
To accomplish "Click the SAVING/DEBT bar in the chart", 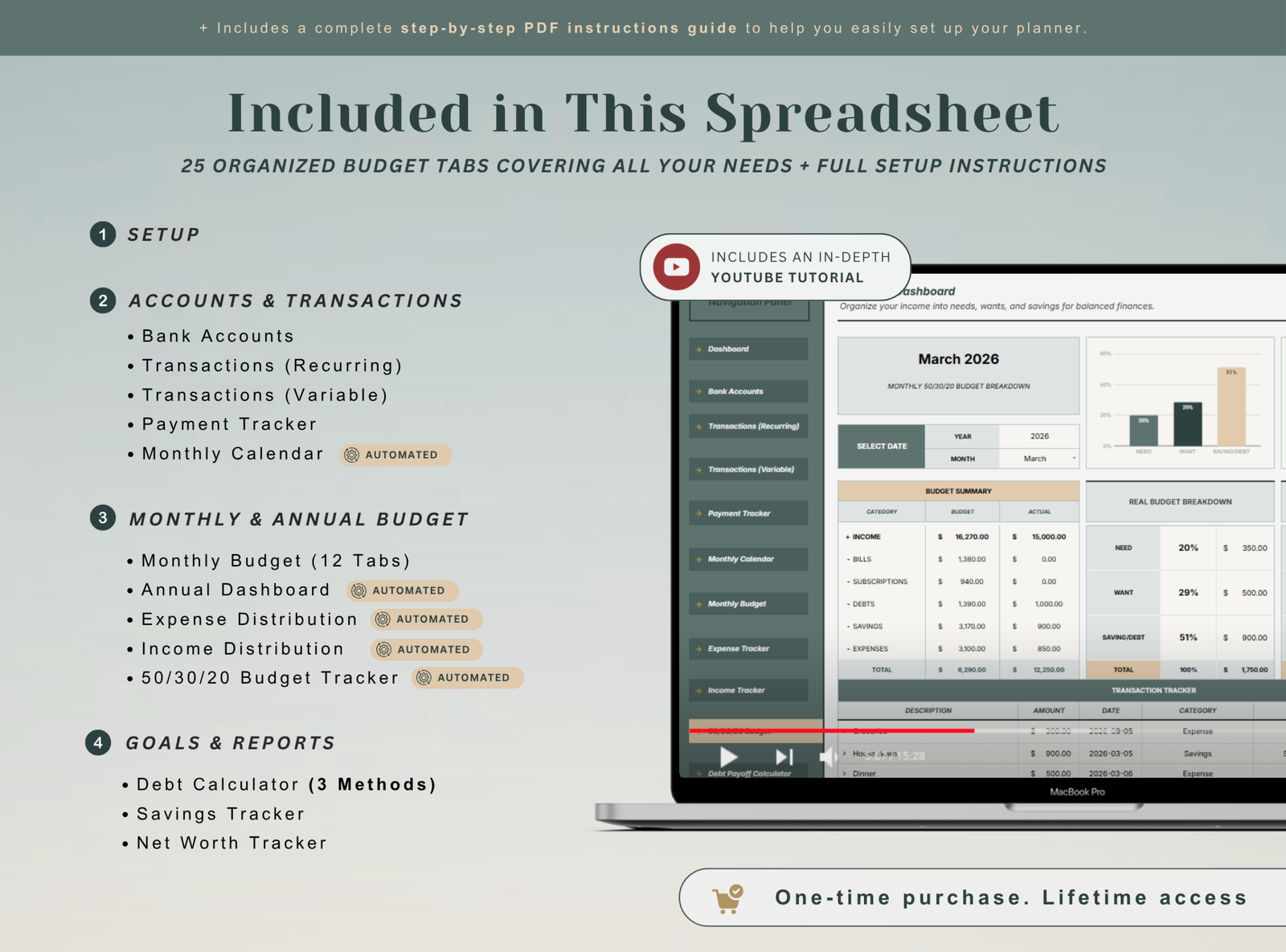I will coord(1231,407).
